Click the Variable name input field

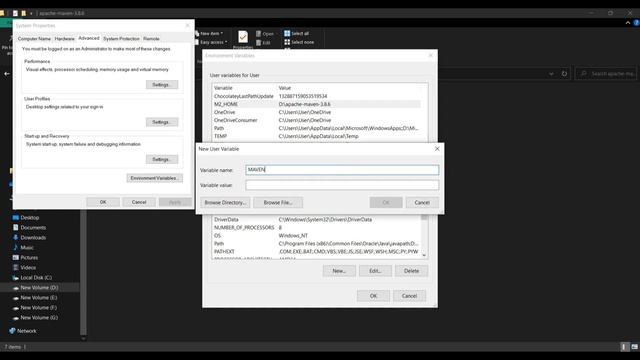click(x=342, y=170)
